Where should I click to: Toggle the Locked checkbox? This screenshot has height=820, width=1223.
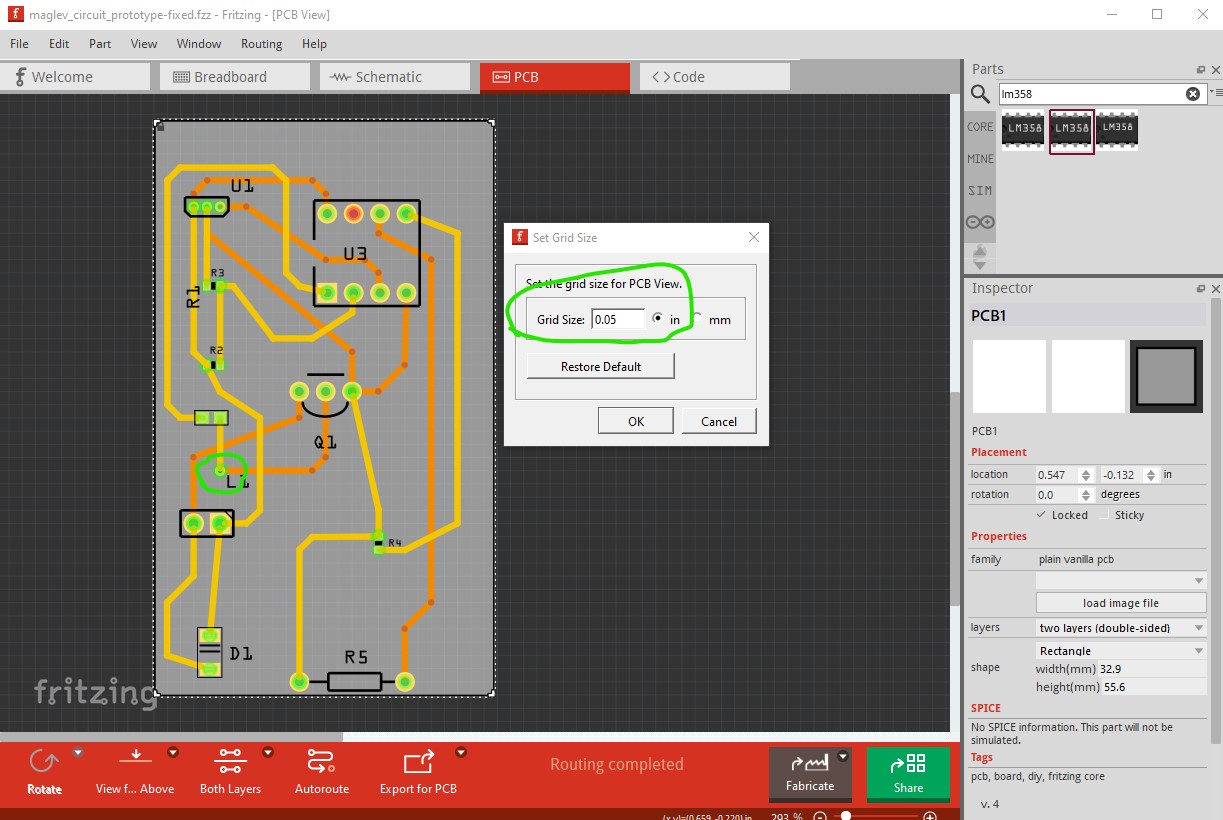[1041, 515]
